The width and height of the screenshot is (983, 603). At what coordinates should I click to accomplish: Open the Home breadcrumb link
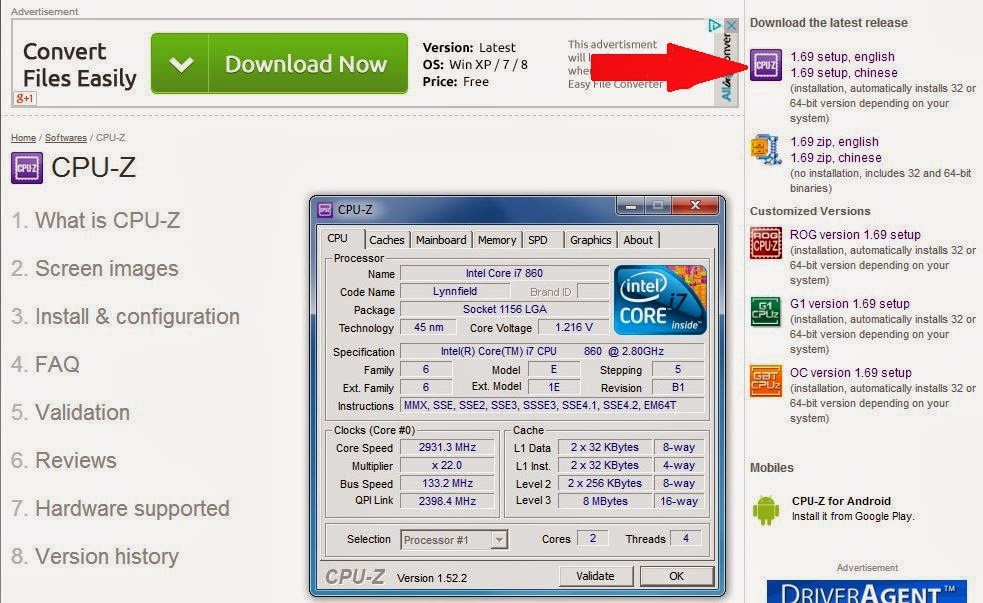(x=23, y=138)
